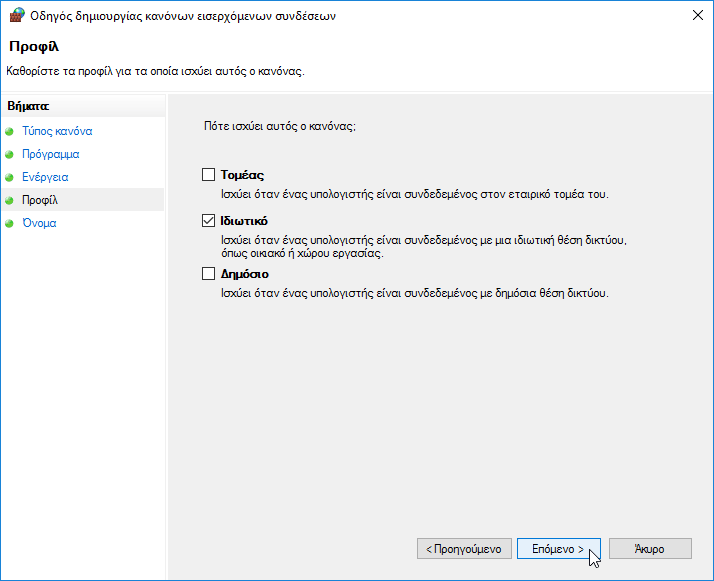This screenshot has width=714, height=581.
Task: Go to the Πρόγραμμα step
Action: tap(51, 154)
